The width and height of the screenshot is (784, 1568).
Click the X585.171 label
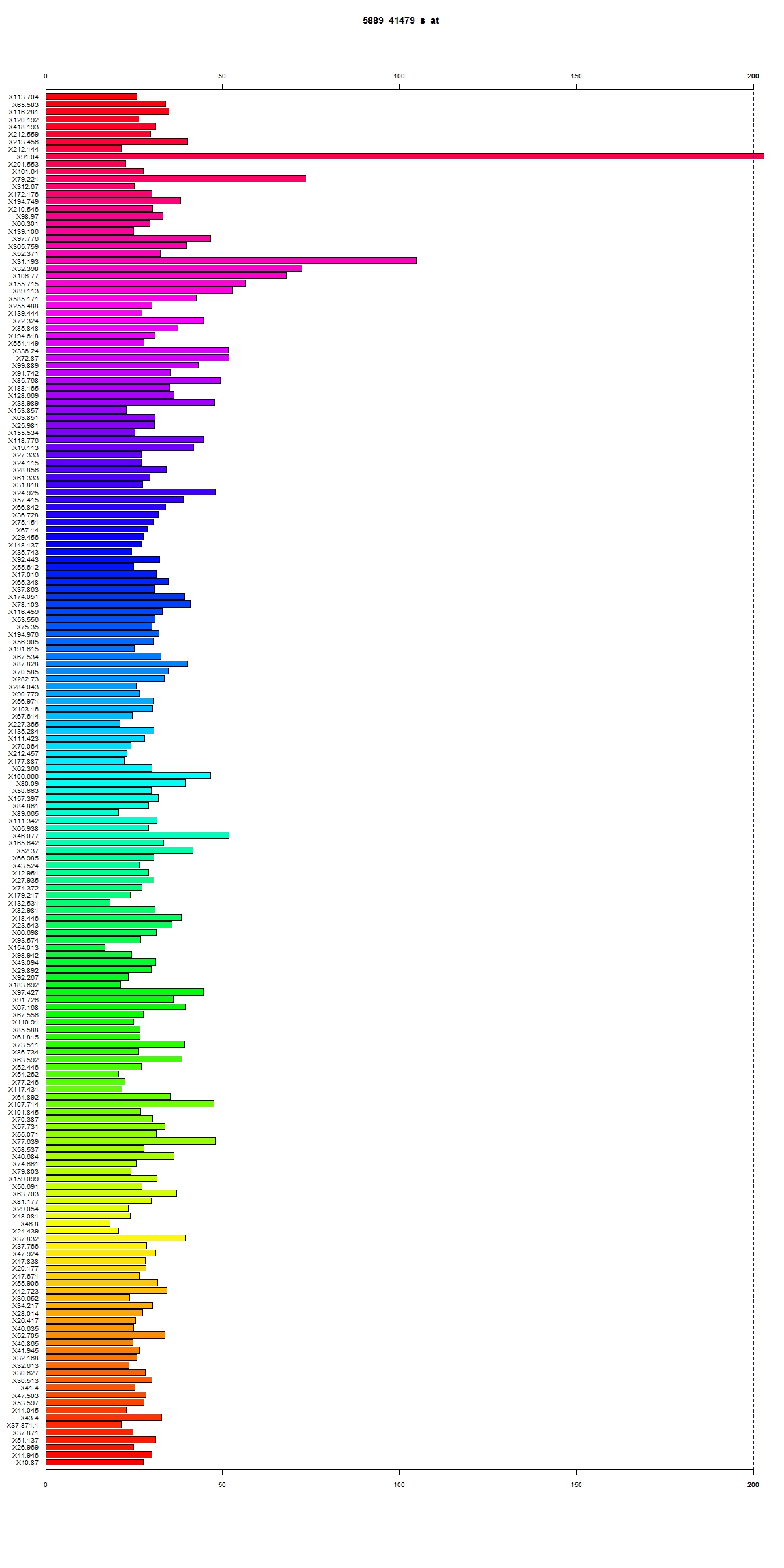pos(24,299)
